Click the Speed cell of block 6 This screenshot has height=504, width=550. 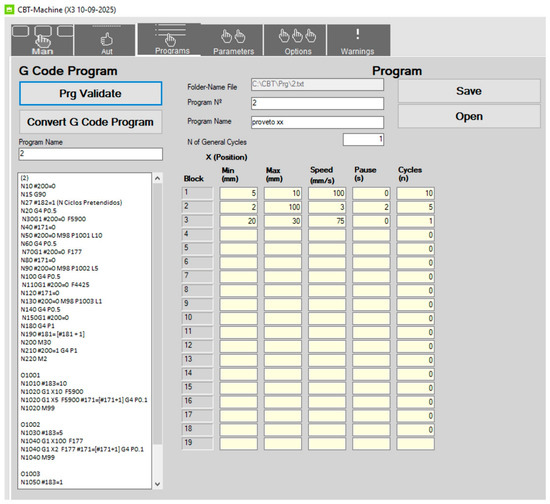(327, 263)
